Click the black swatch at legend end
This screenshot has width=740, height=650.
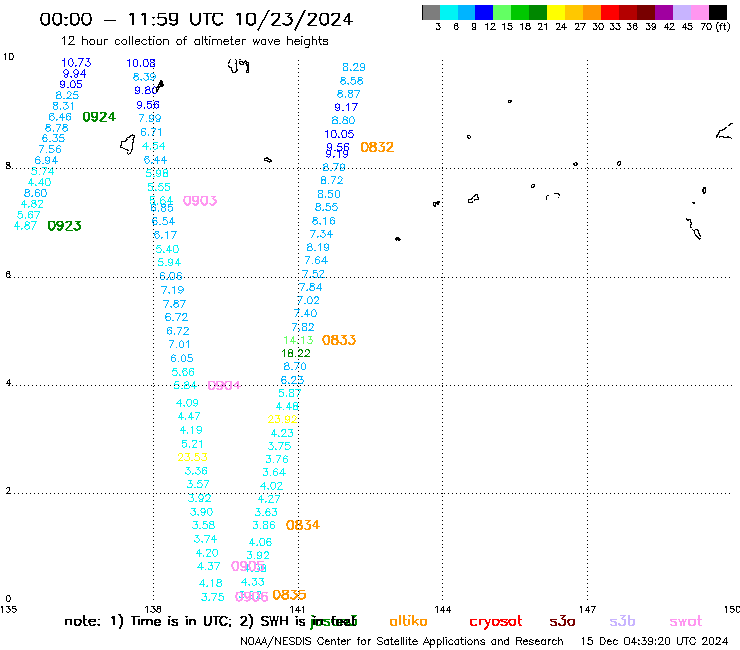click(718, 12)
